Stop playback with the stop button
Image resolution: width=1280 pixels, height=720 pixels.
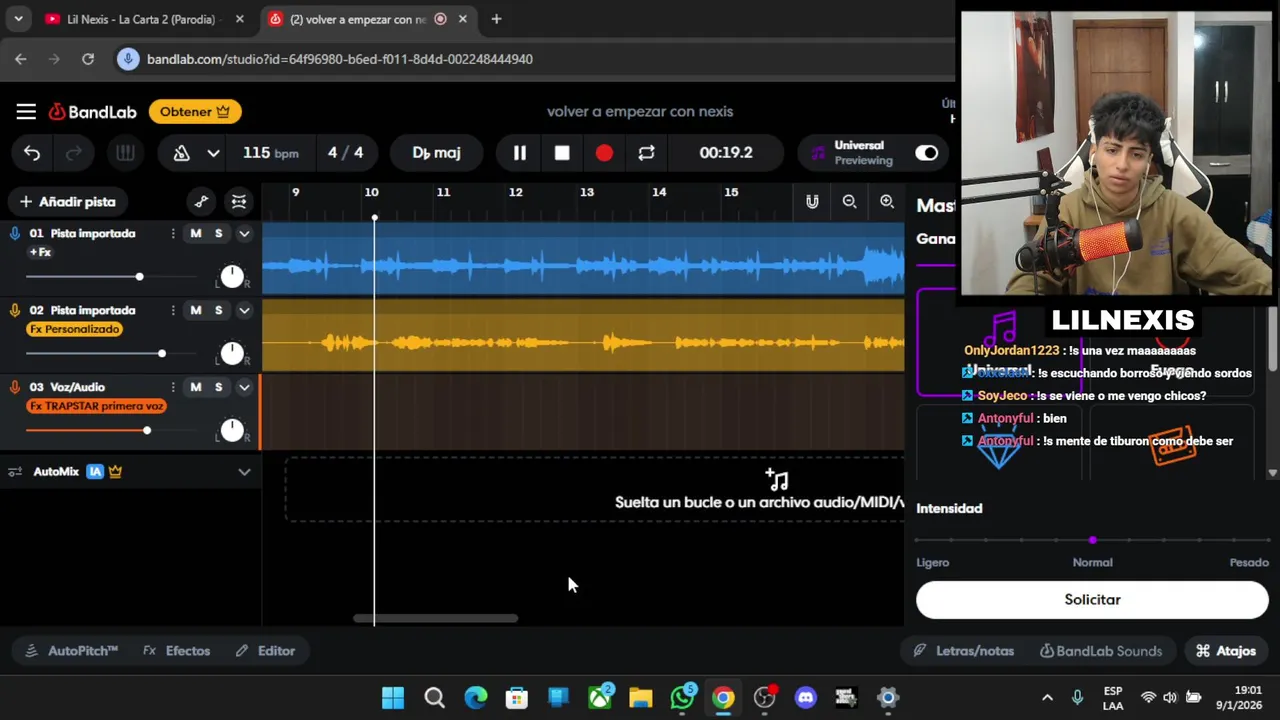coord(562,153)
